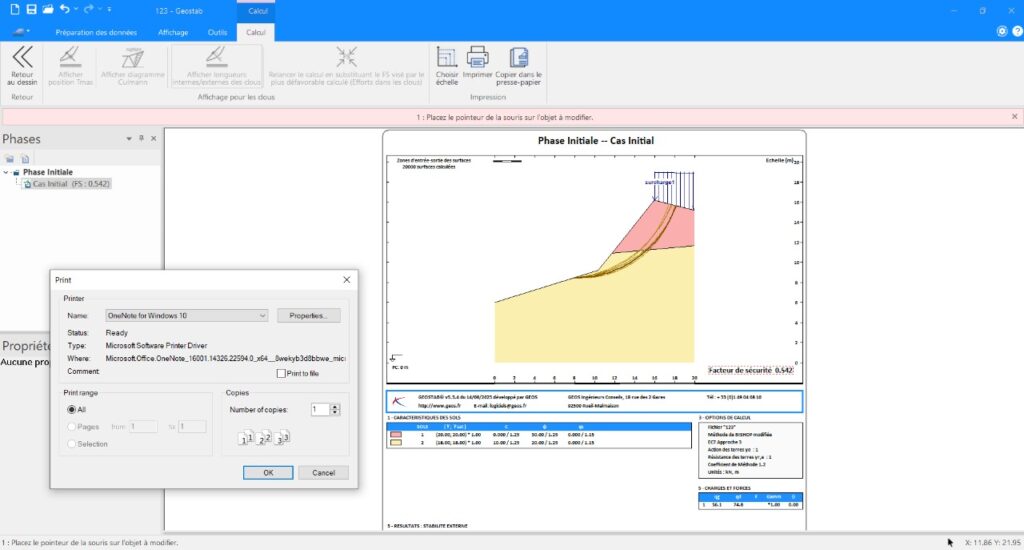The height and width of the screenshot is (550, 1024).
Task: Toggle the Phases panel pin icon
Action: 141,138
